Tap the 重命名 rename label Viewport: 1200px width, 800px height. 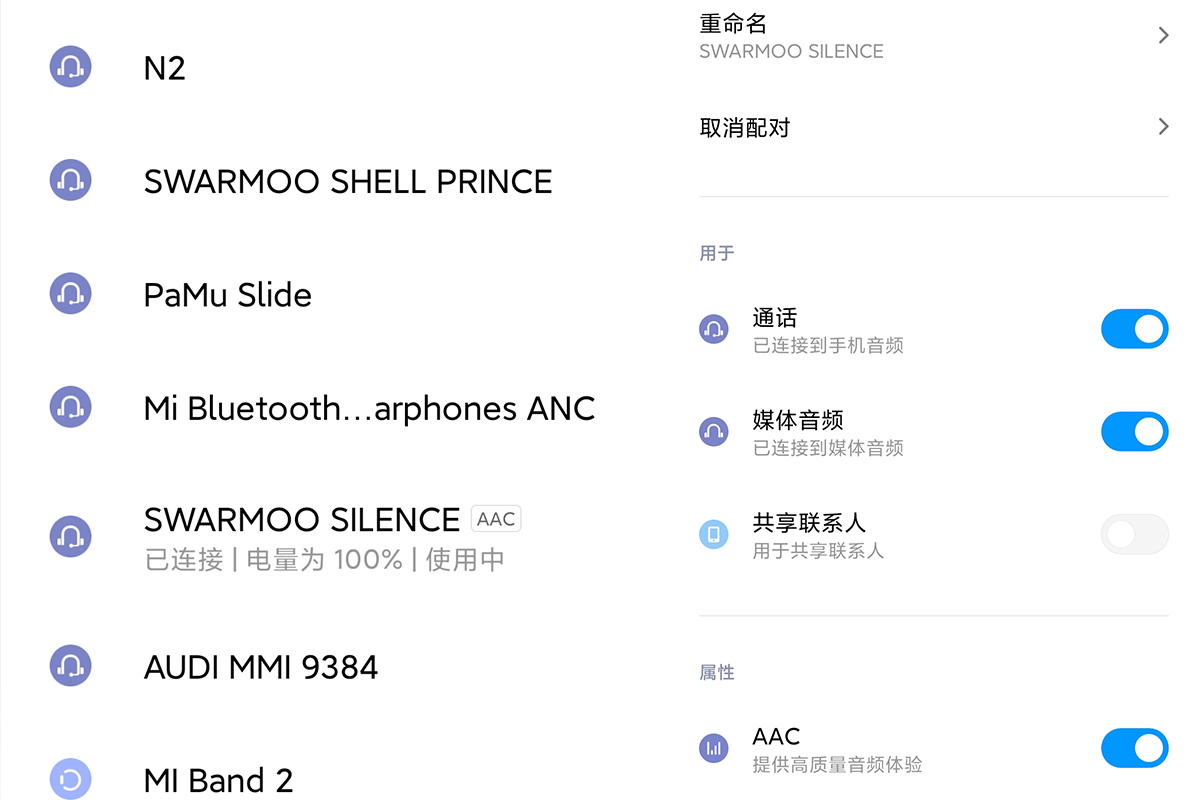tap(733, 23)
